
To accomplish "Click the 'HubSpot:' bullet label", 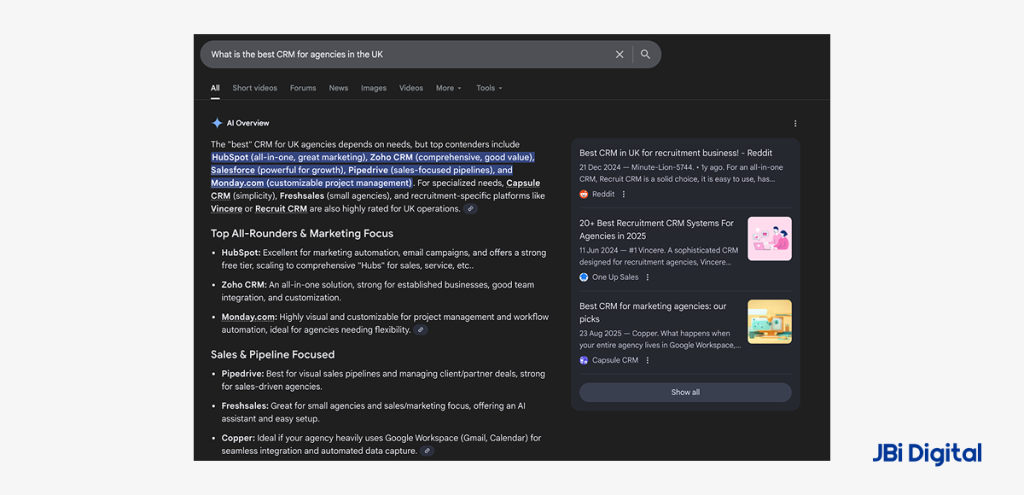I will [241, 253].
